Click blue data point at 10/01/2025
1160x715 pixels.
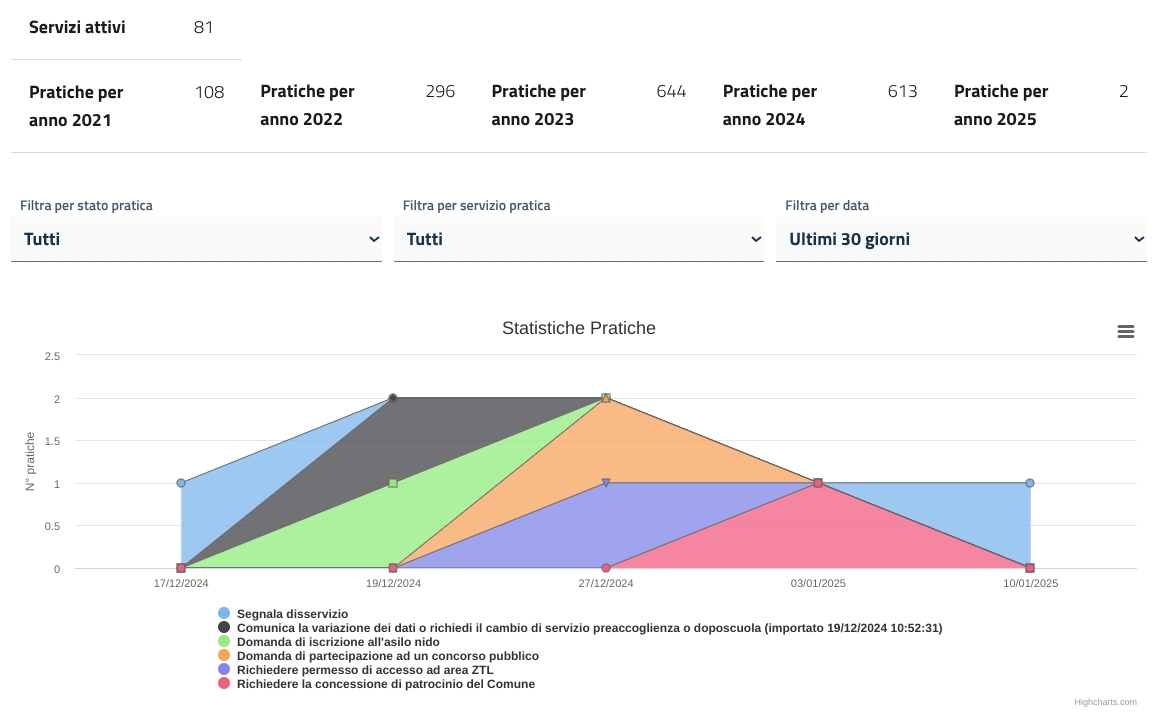(x=1030, y=483)
